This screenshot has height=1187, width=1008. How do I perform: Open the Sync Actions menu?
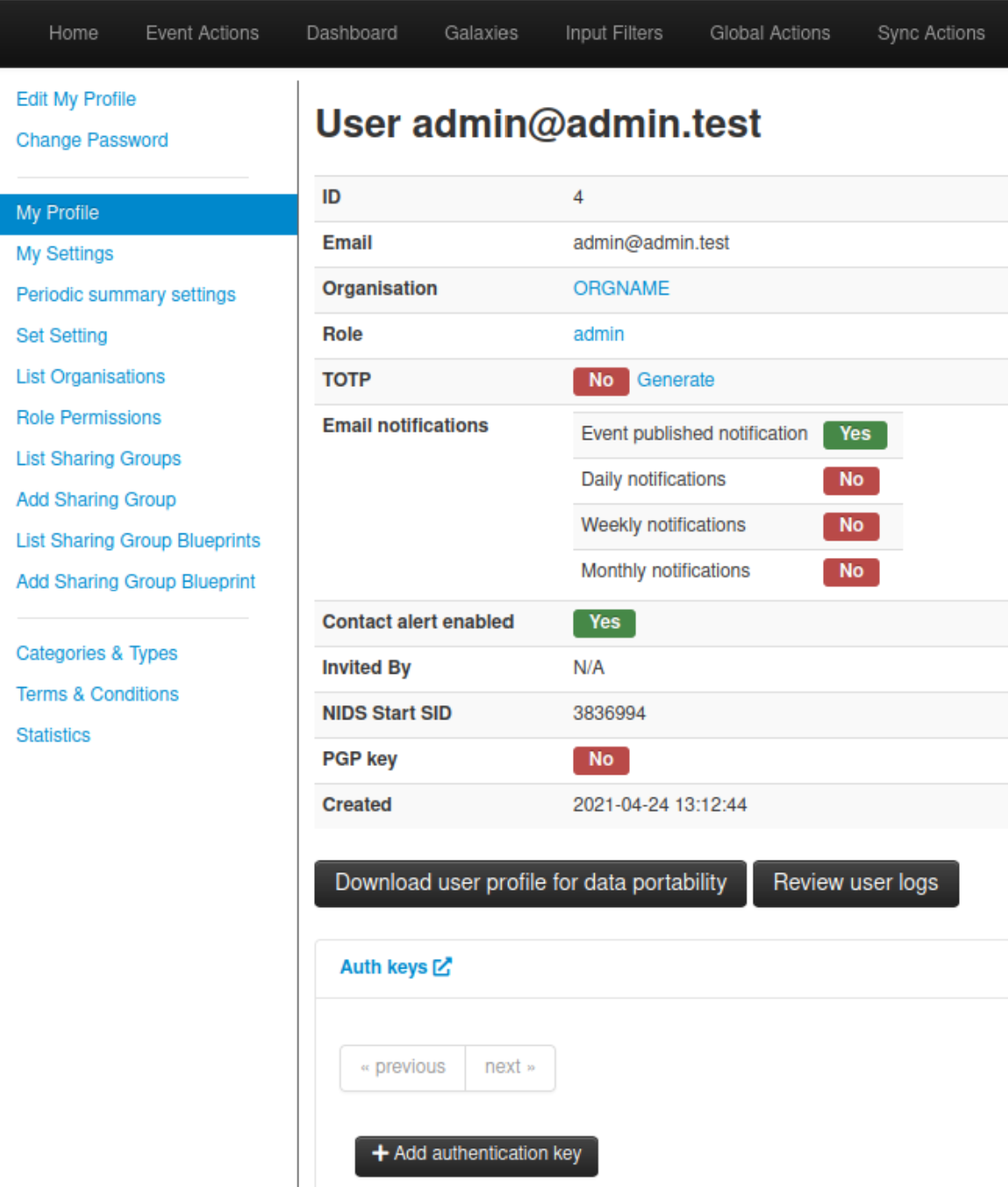click(931, 33)
